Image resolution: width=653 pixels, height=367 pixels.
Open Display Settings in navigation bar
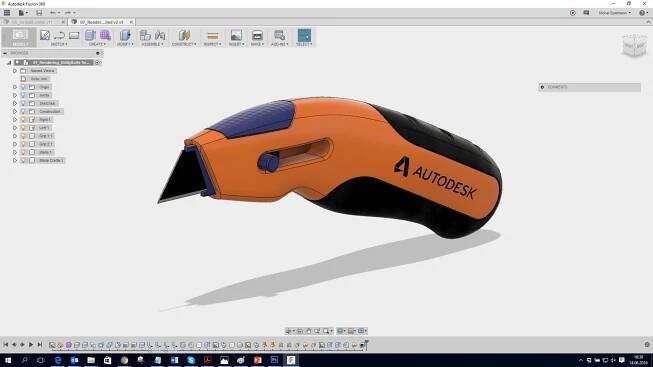click(341, 331)
